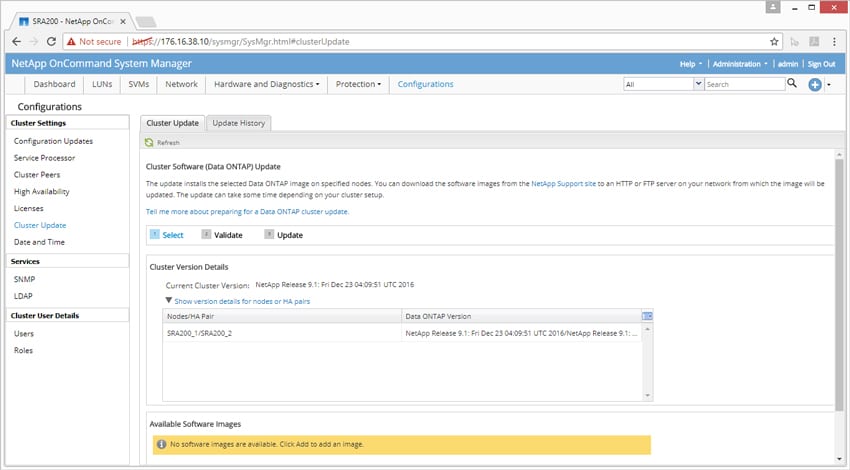Screen dimensions: 850x470
Task: Click the browser forward arrow
Action: (x=34, y=42)
